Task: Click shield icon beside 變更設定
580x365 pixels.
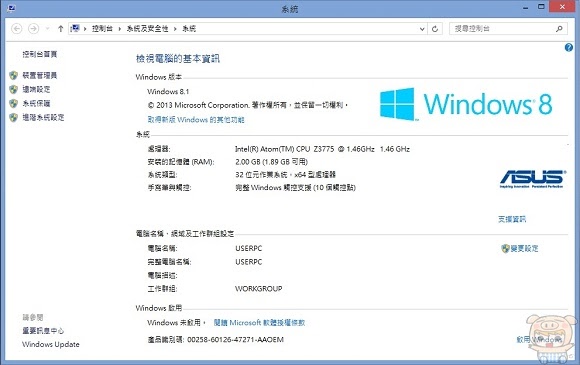Action: click(505, 249)
